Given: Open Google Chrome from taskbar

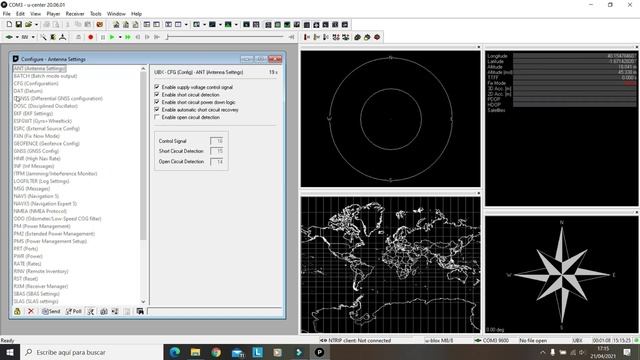Looking at the screenshot, I should coord(216,352).
